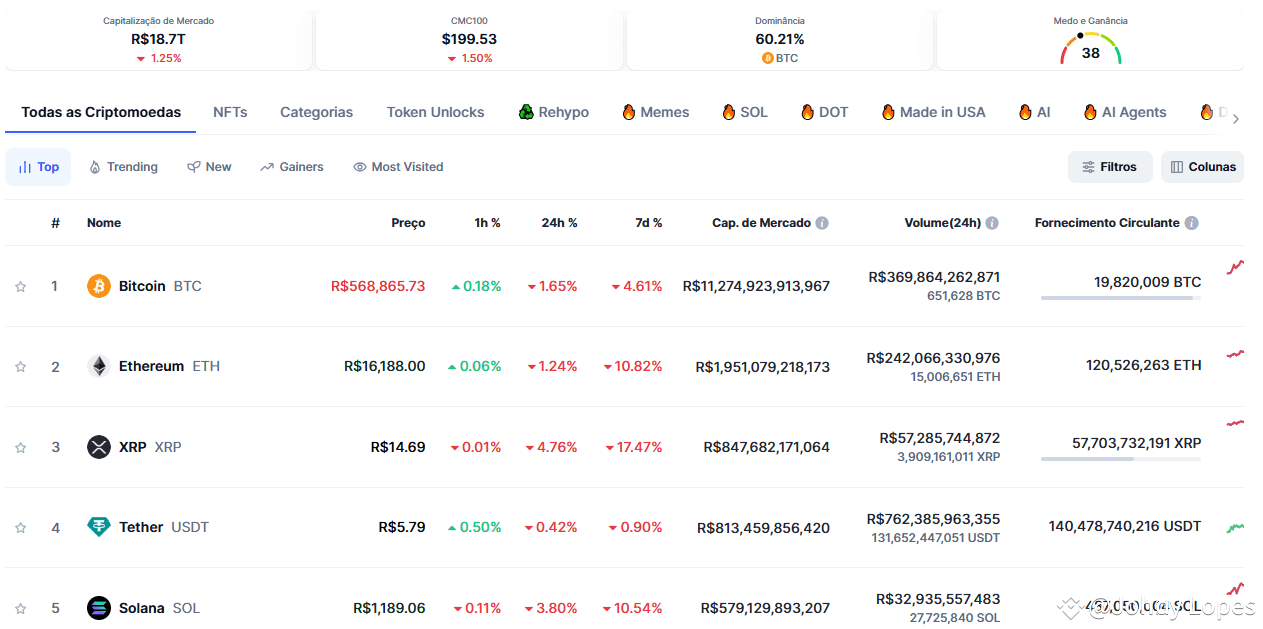Click the Bitcoin coin logo
This screenshot has width=1263, height=629.
click(99, 286)
